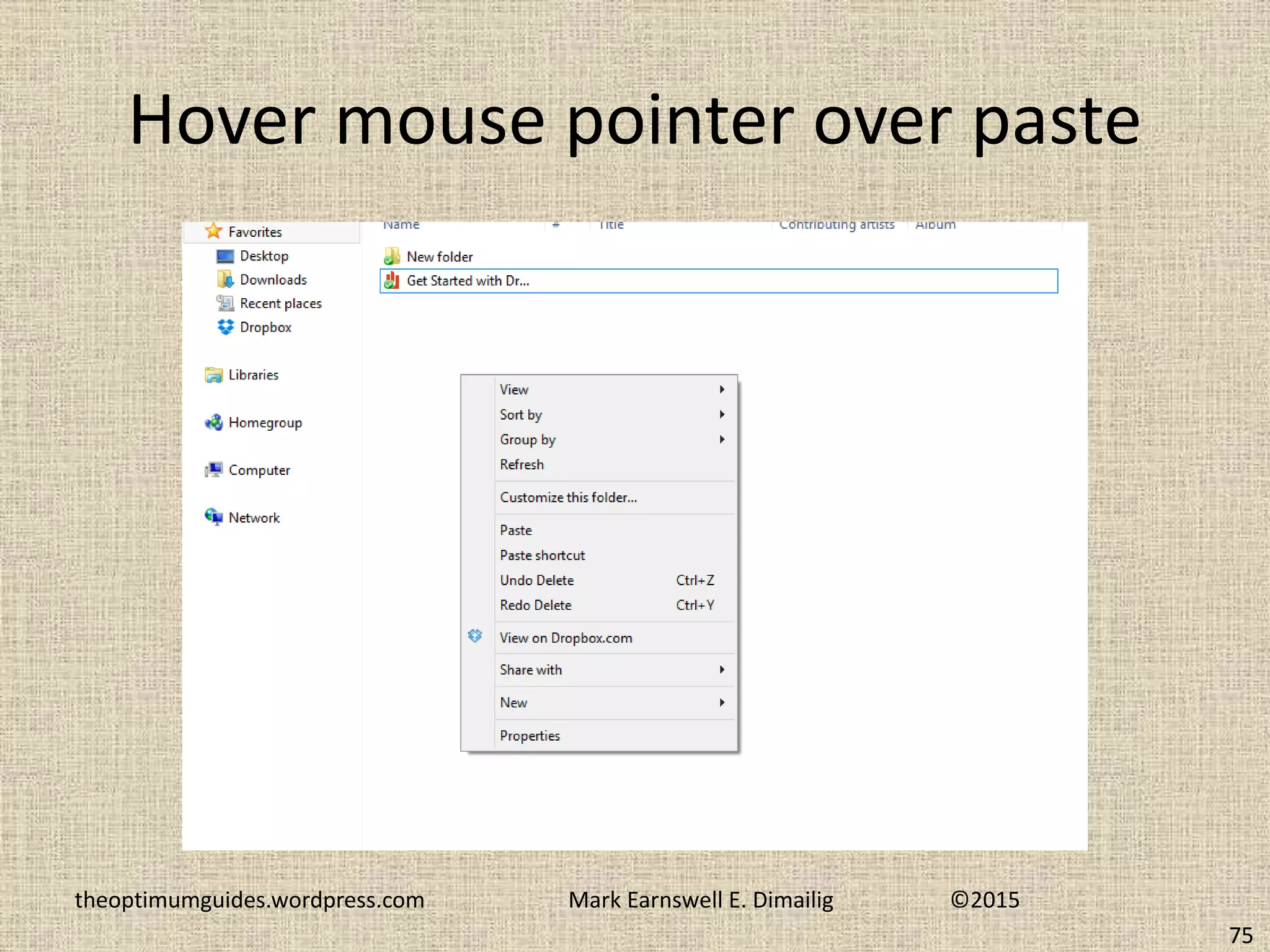Click the Ctrl+Z shortcut label
Screen dimensions: 1270x952
tap(695, 580)
